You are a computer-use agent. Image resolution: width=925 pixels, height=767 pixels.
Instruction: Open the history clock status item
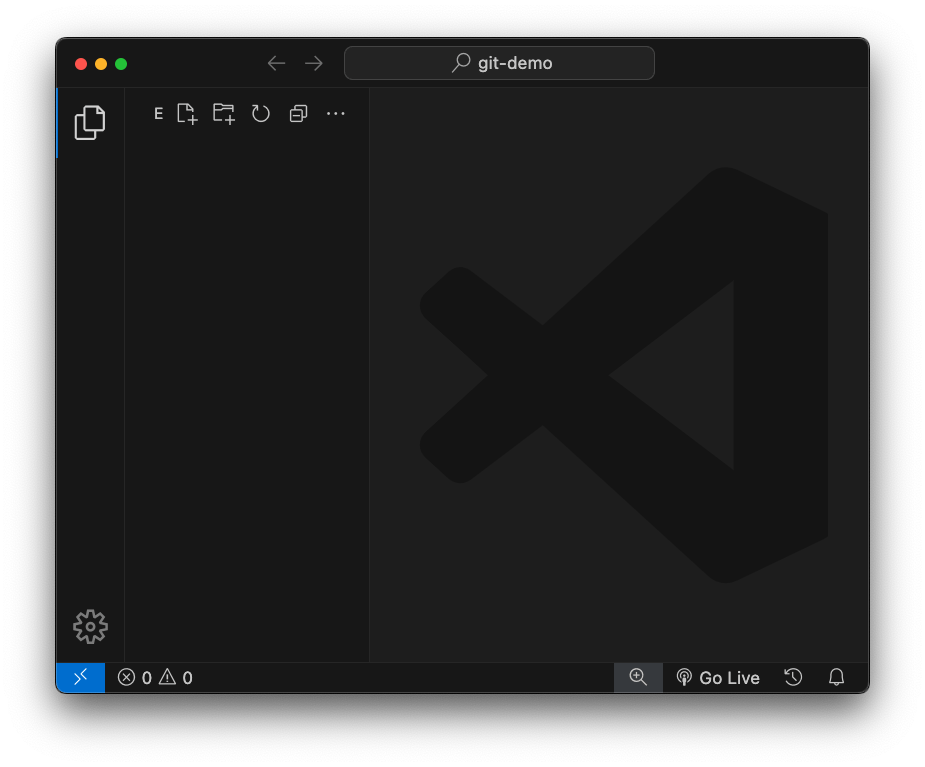point(793,677)
